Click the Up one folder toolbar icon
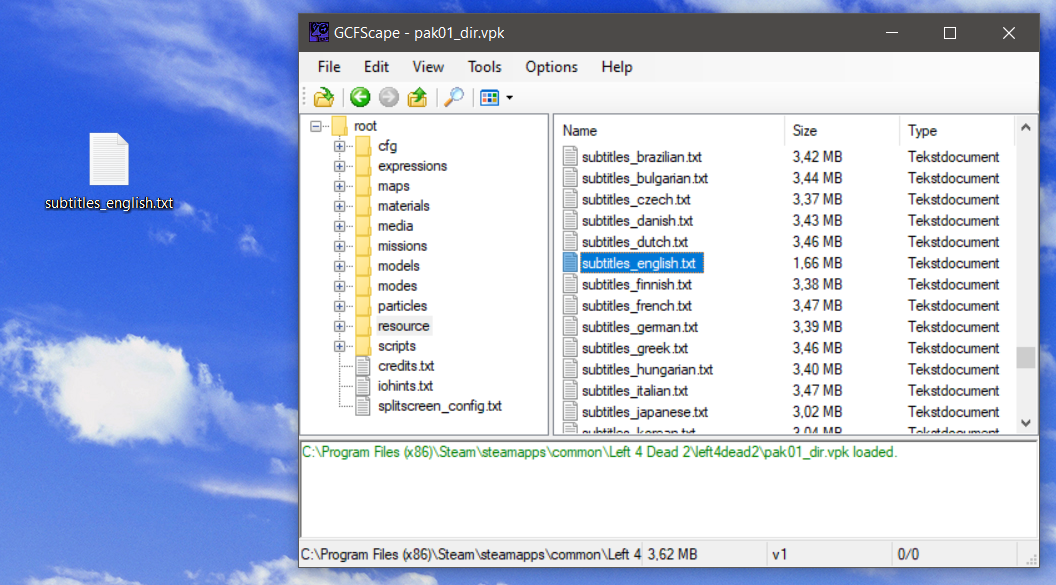The width and height of the screenshot is (1056, 585). click(418, 98)
